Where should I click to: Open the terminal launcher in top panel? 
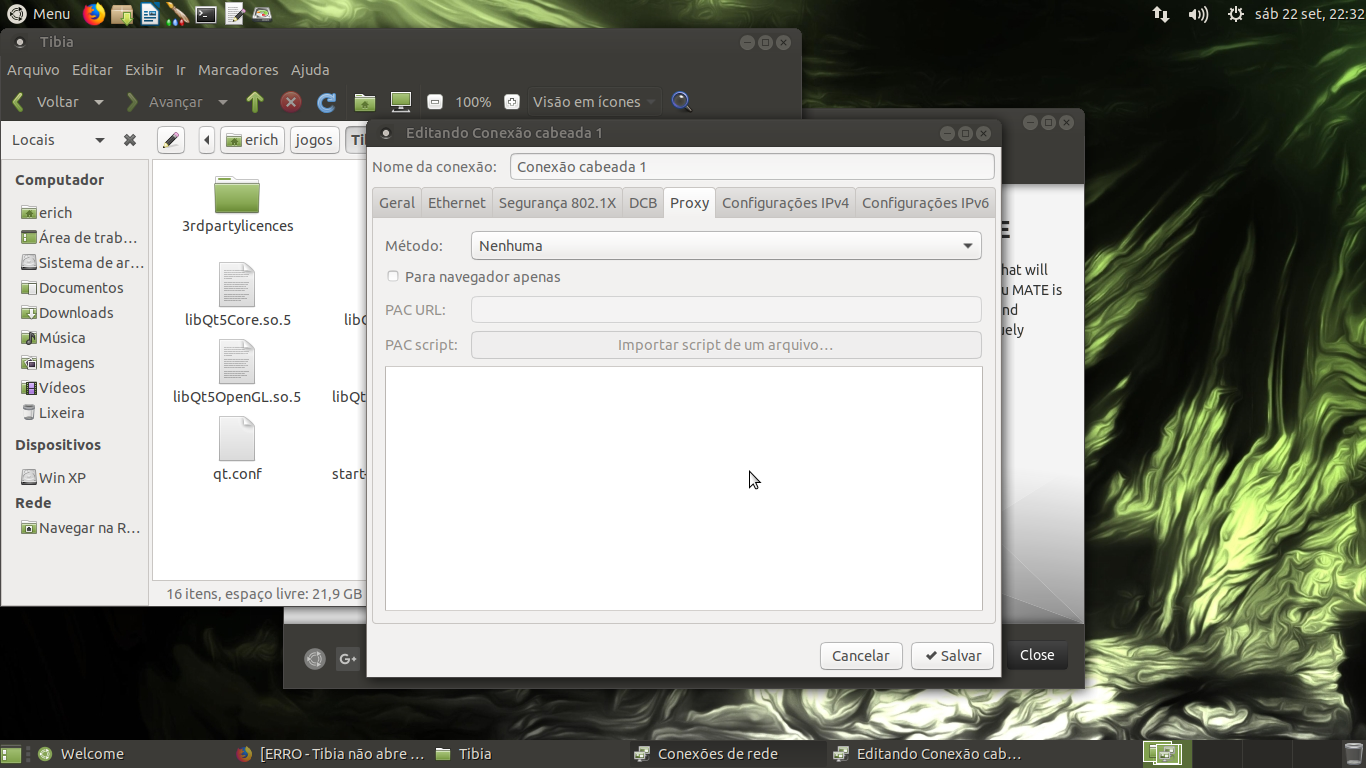coord(206,14)
